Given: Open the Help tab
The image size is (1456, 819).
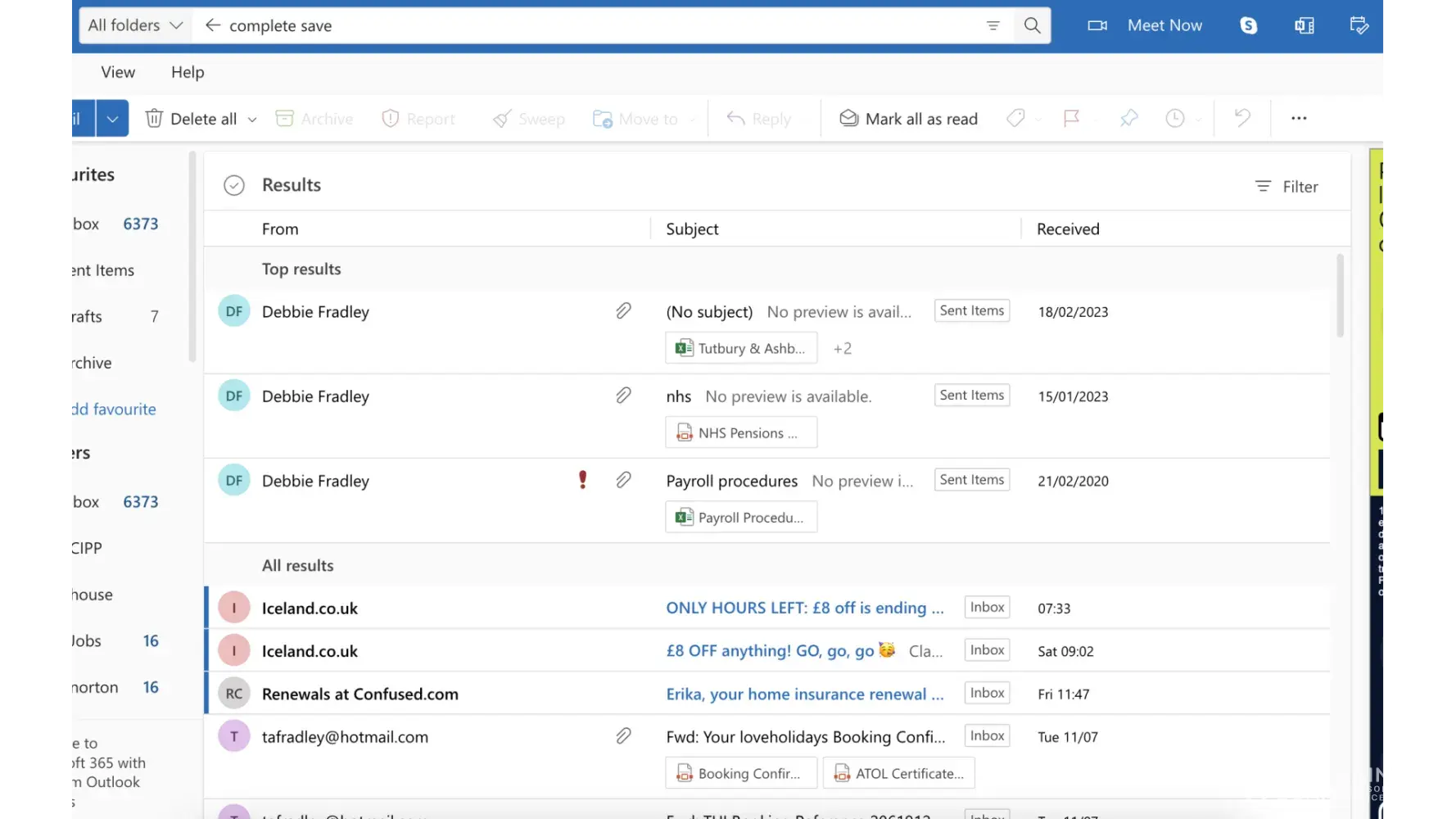Looking at the screenshot, I should (188, 72).
